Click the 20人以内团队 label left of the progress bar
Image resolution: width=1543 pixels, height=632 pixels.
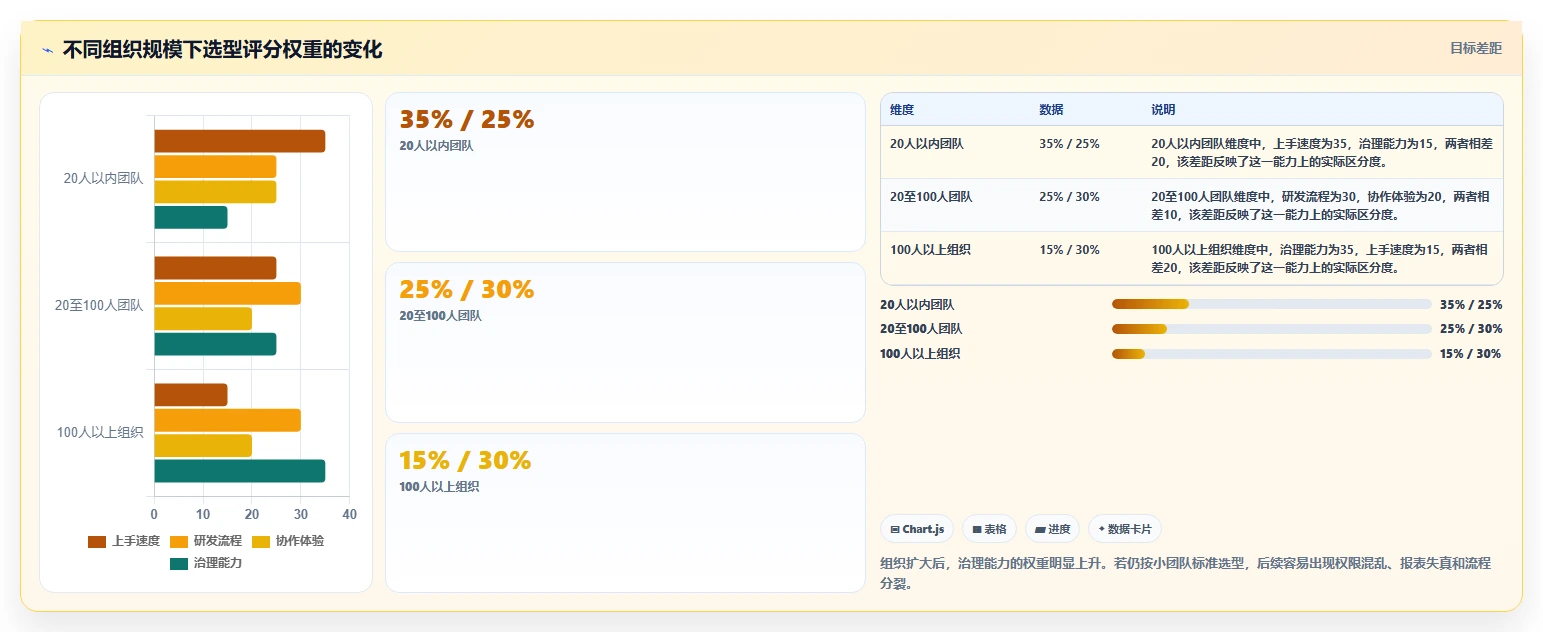[917, 305]
